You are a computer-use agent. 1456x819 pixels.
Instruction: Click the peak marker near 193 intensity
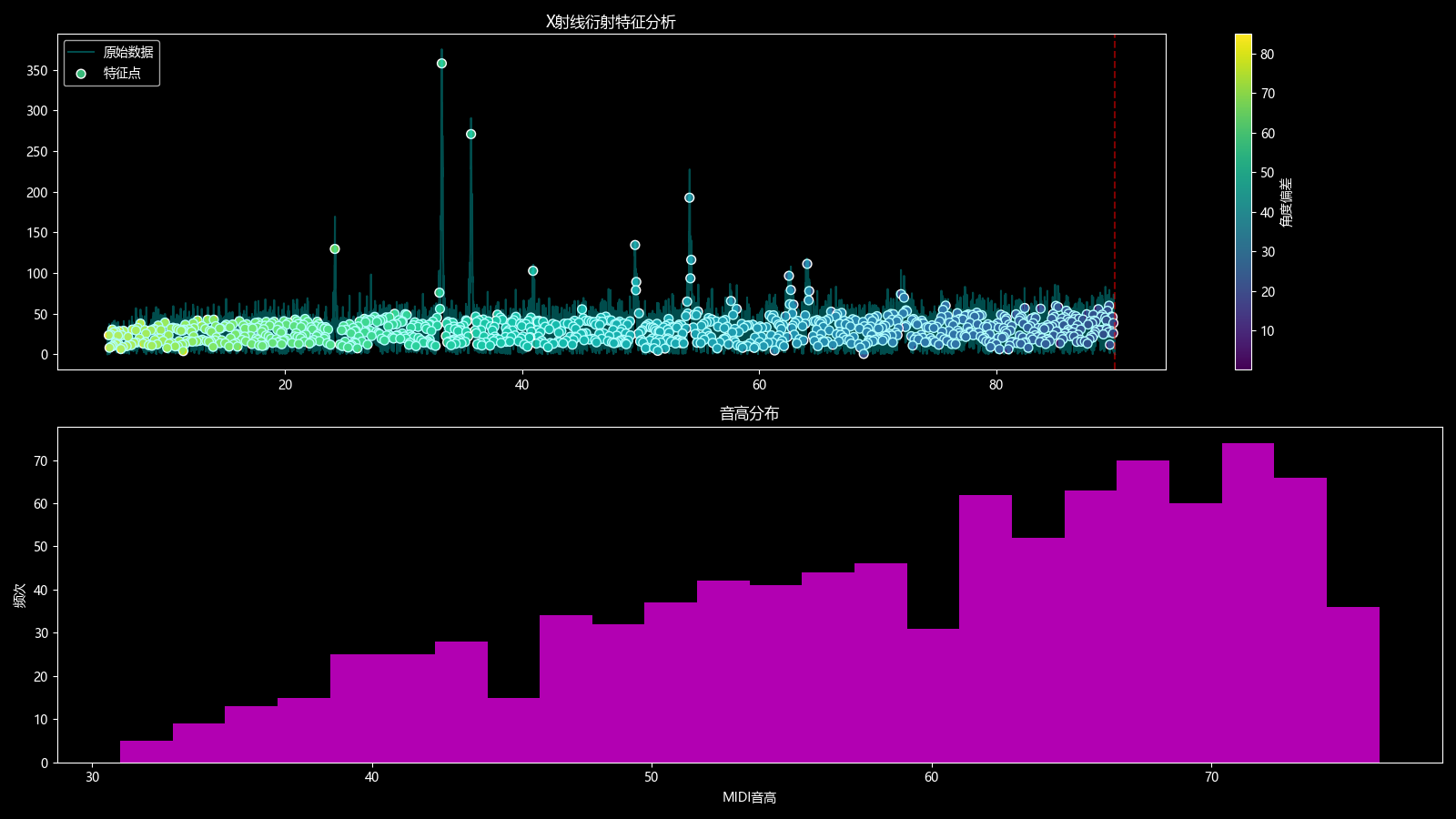689,197
